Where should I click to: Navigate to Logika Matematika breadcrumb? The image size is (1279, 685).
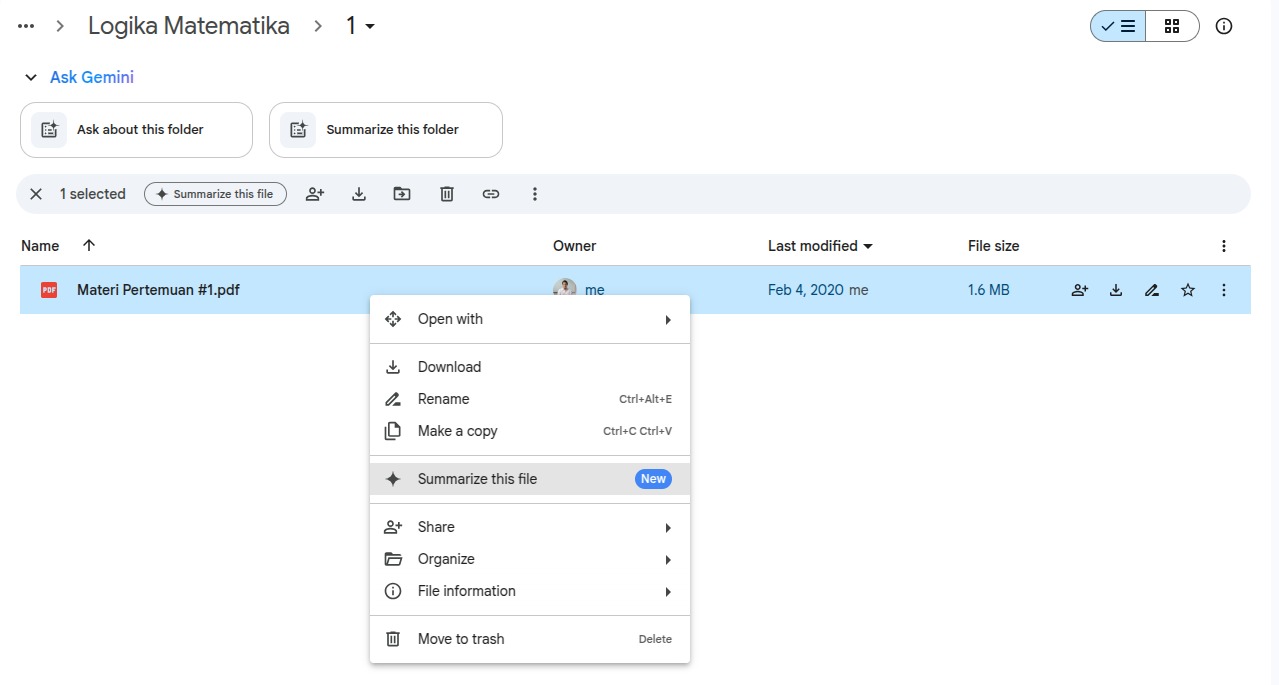pos(189,26)
